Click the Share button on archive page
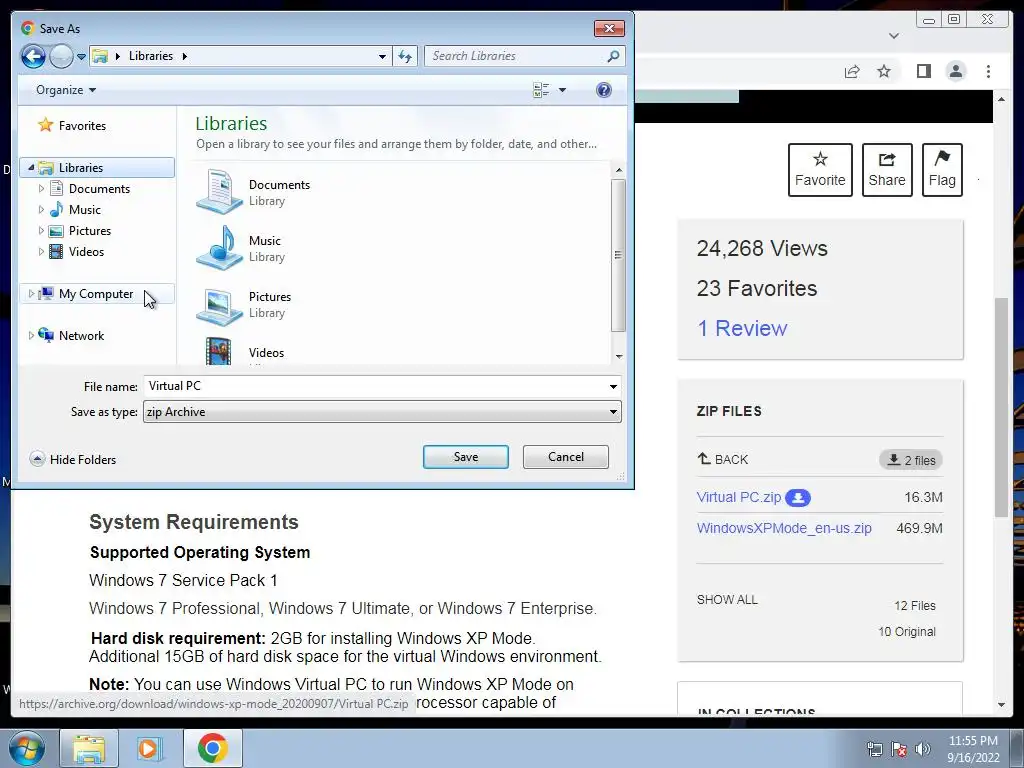 [x=887, y=170]
